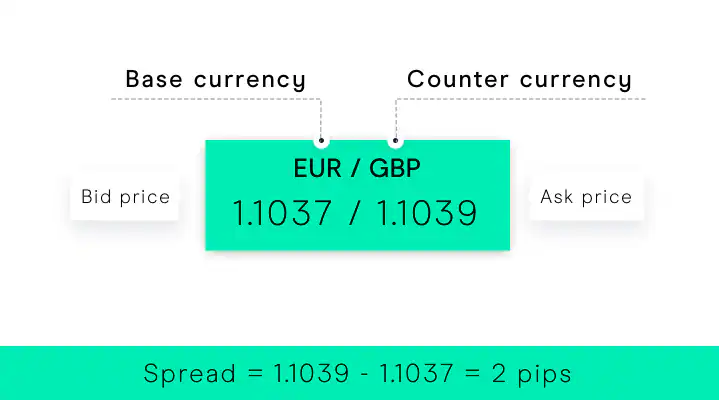Click the slash between bid and ask prices
This screenshot has width=719, height=400.
click(x=352, y=213)
